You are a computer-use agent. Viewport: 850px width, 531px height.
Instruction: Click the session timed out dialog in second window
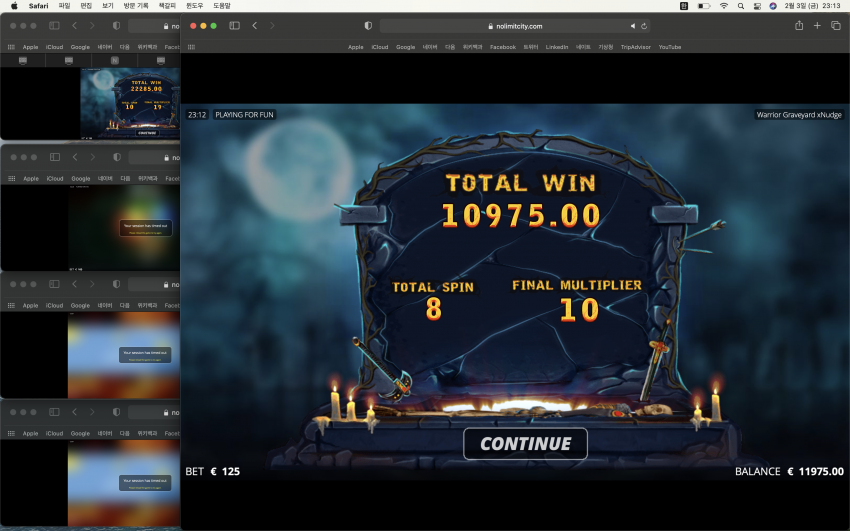(146, 228)
